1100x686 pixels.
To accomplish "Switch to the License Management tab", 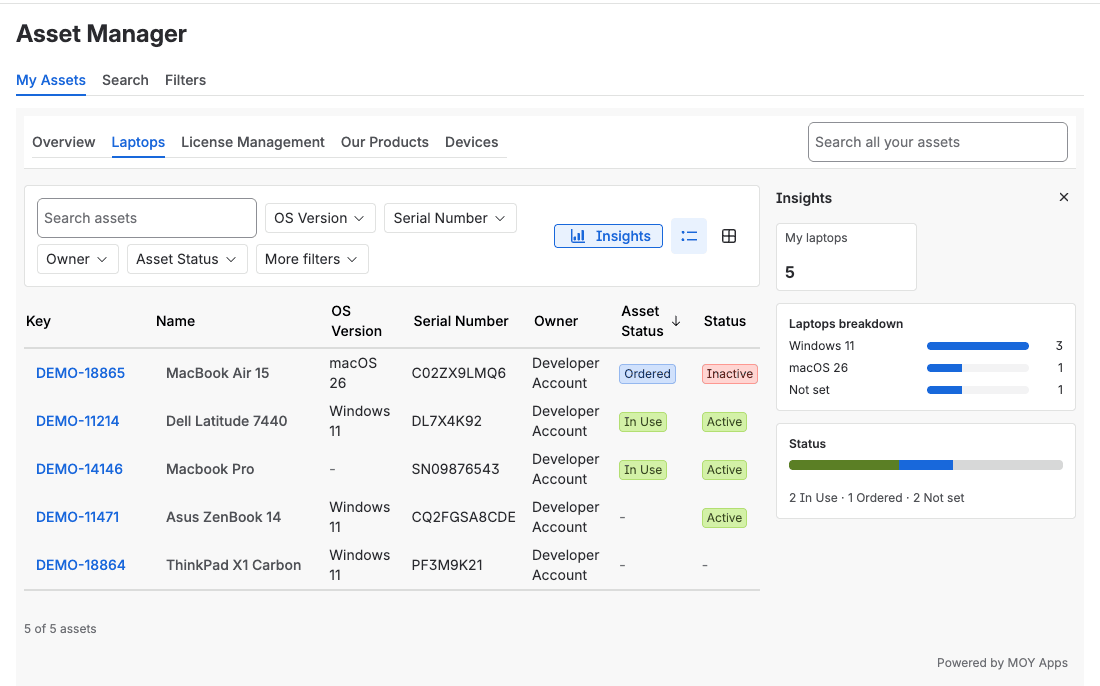I will click(x=253, y=142).
